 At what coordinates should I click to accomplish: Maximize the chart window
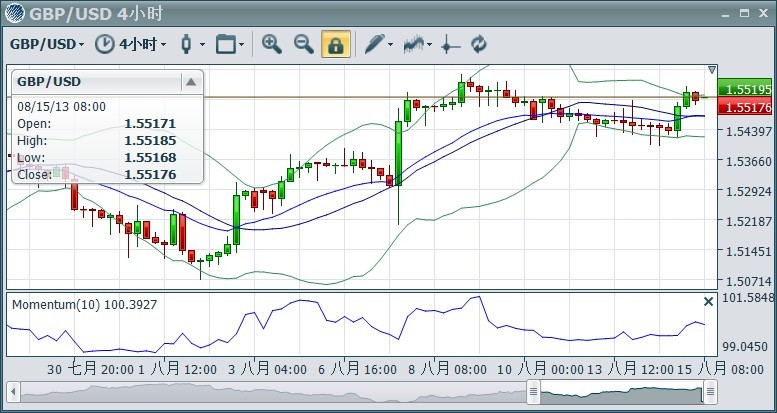[x=744, y=13]
